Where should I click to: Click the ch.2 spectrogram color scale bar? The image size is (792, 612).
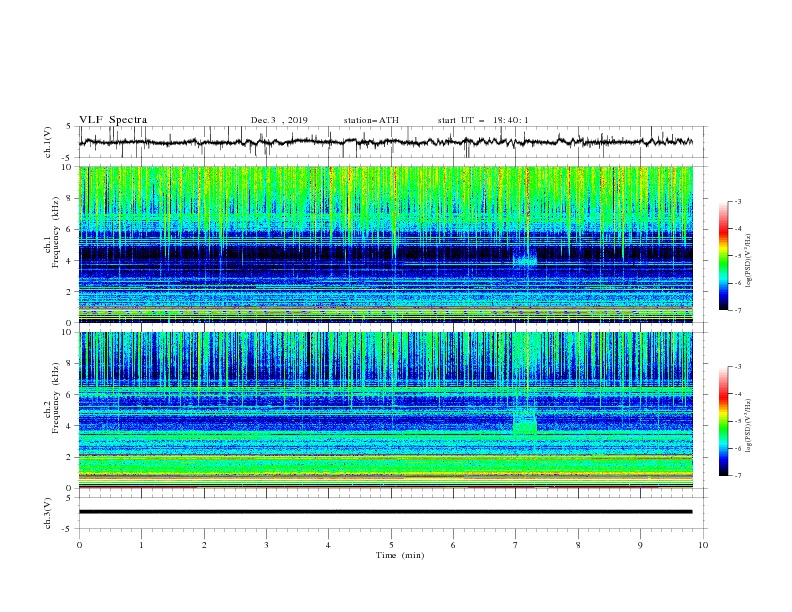coord(724,421)
